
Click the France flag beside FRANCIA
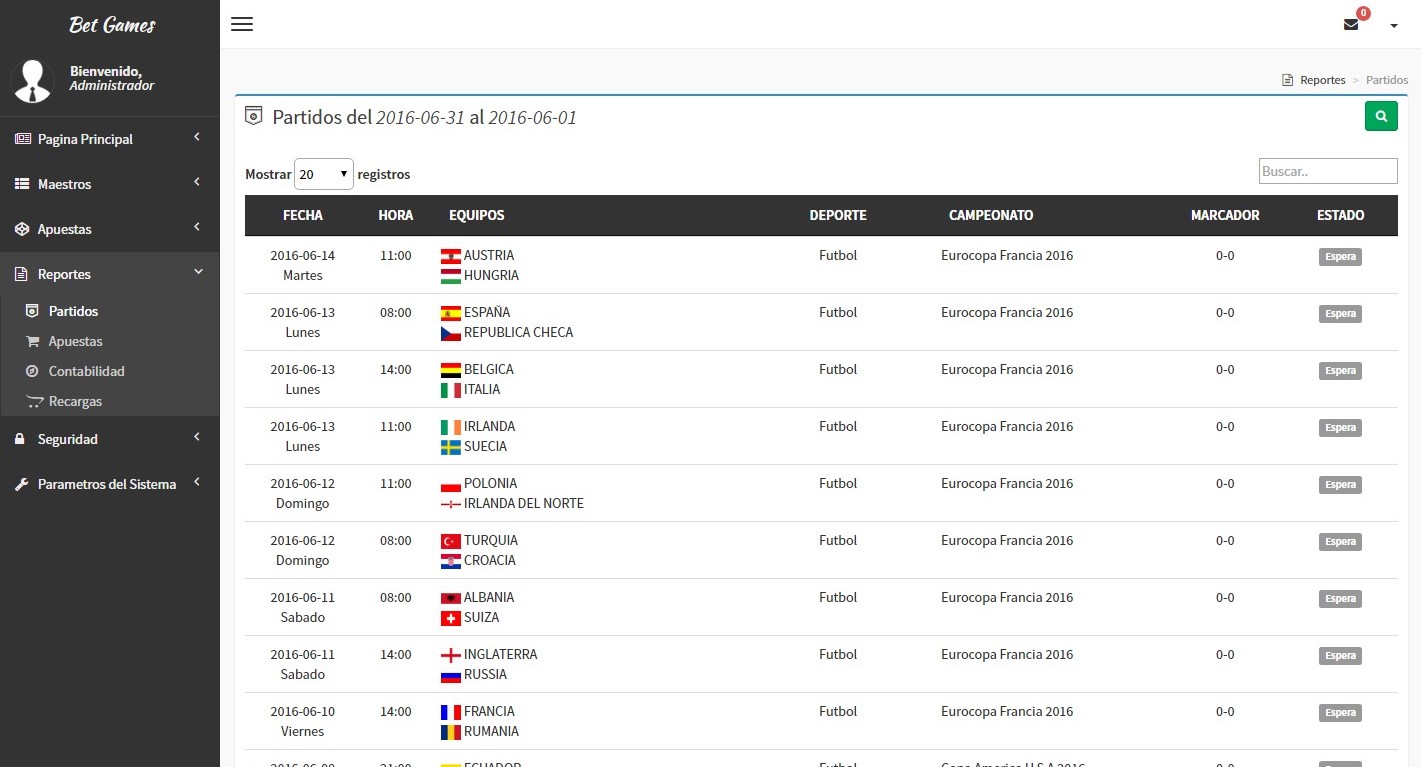(450, 712)
